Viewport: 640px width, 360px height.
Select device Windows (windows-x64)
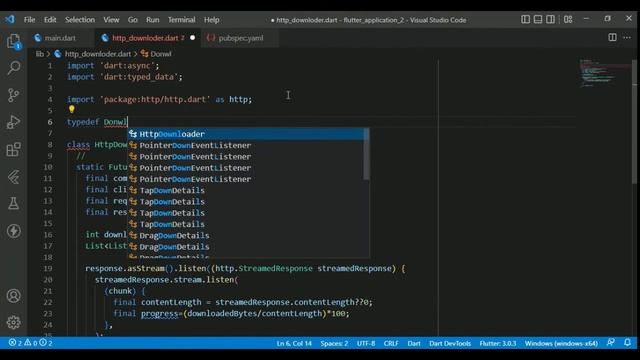561,343
